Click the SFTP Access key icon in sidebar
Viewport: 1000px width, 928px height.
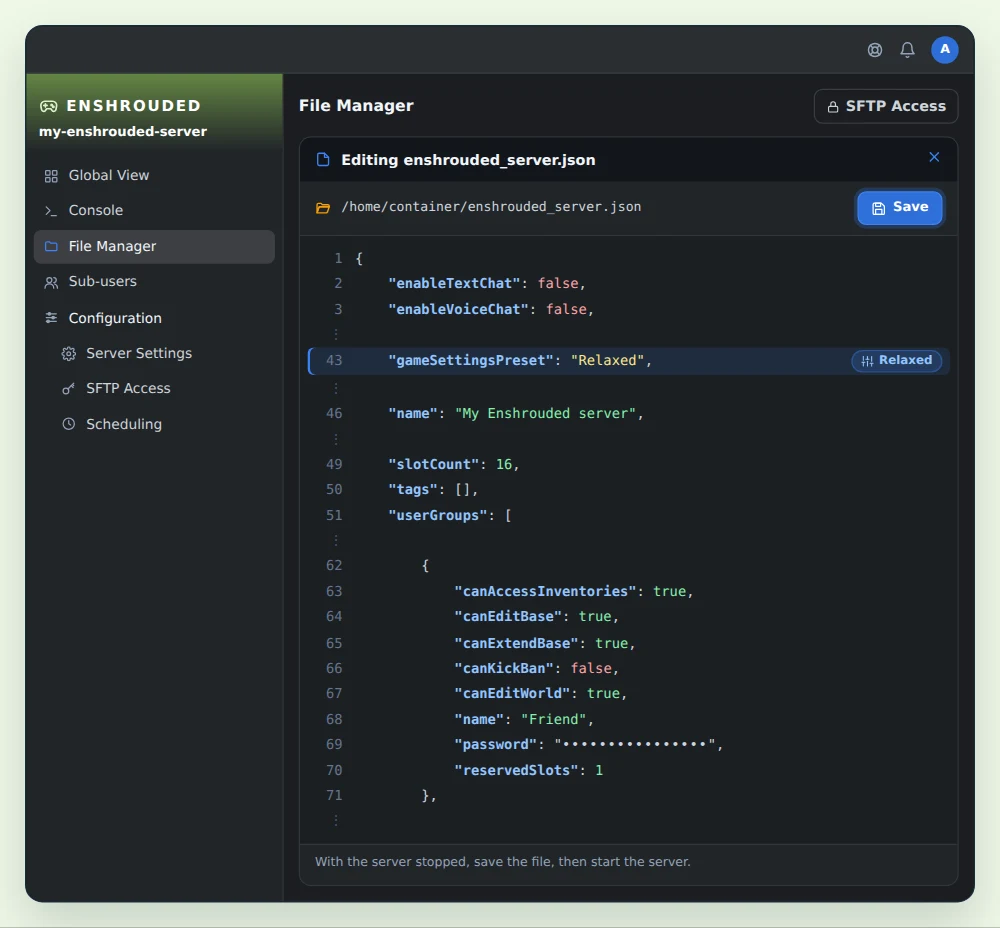pyautogui.click(x=69, y=388)
